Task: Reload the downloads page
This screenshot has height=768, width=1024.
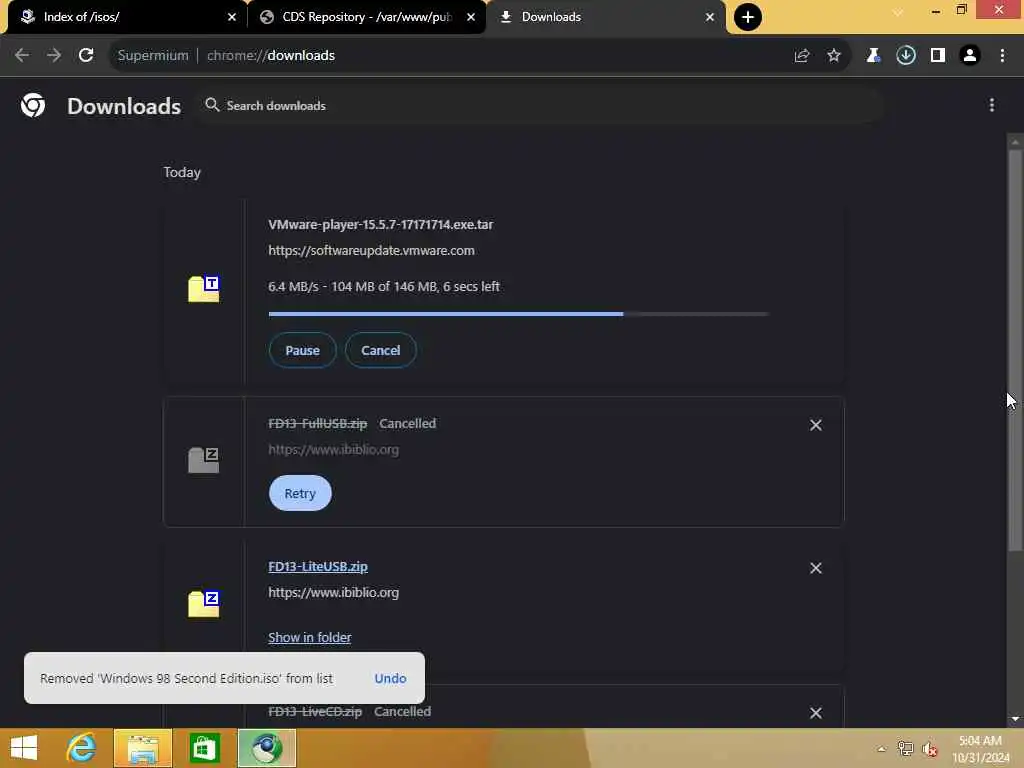Action: (x=86, y=56)
